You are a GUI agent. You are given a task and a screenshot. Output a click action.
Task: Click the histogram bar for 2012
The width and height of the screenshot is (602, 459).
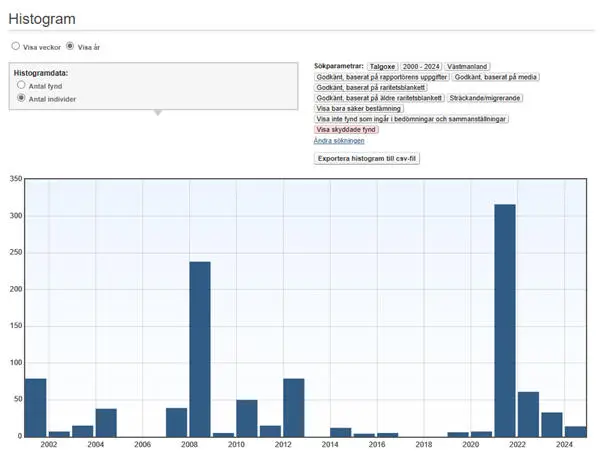pyautogui.click(x=294, y=407)
